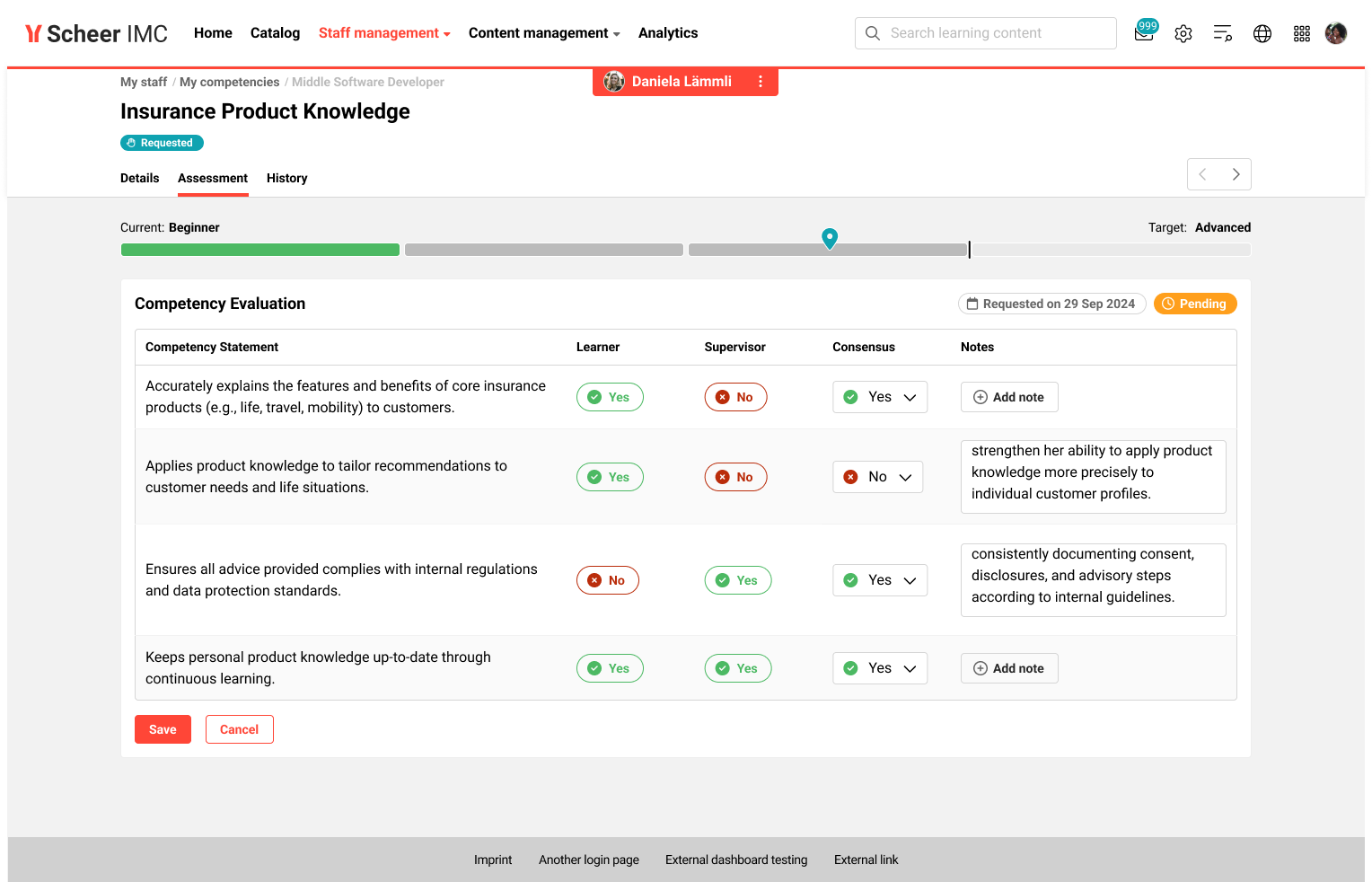
Task: Toggle the Learner 'No' for compliance advice row
Action: [608, 580]
